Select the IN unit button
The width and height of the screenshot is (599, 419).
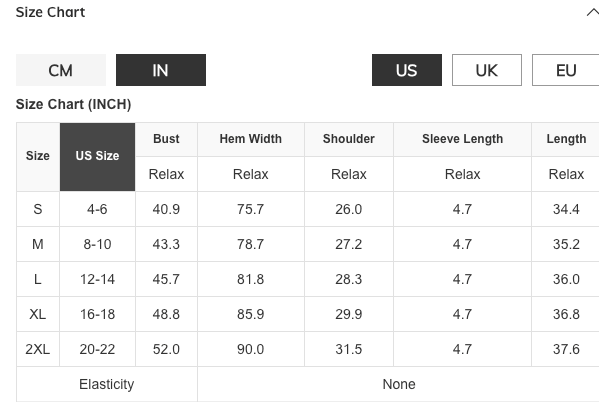tap(161, 70)
